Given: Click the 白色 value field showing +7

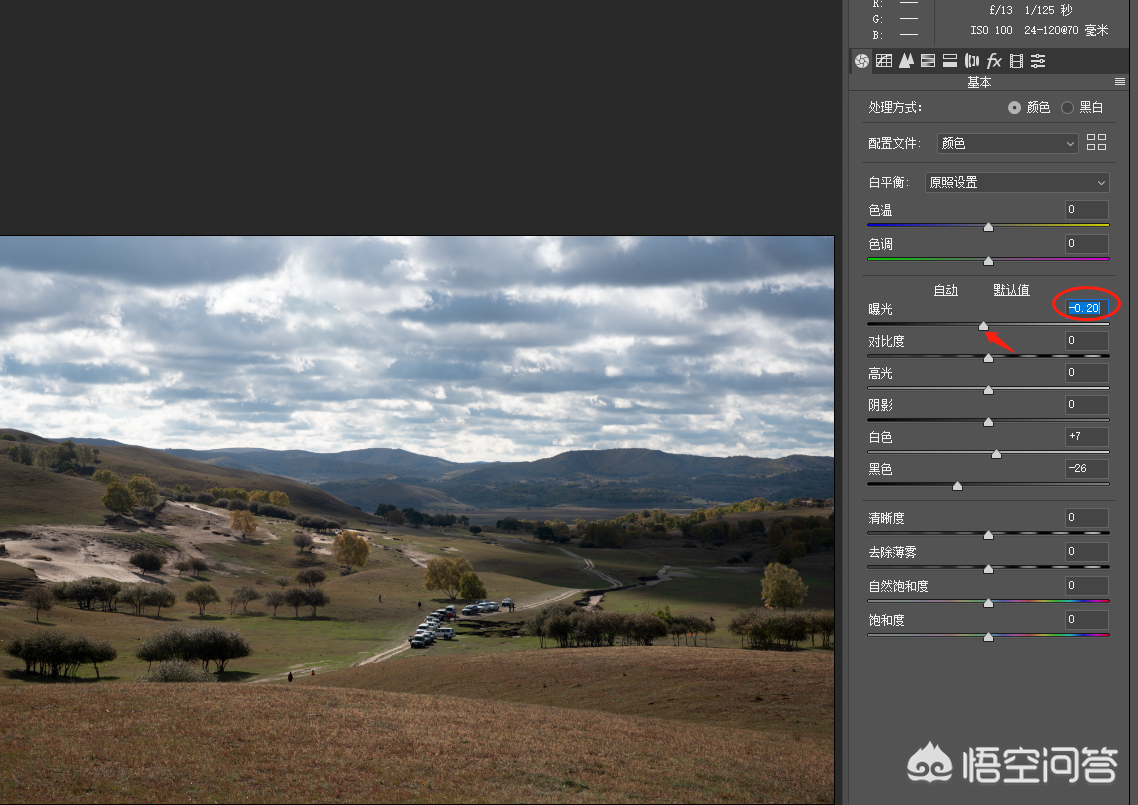Looking at the screenshot, I should (x=1086, y=436).
